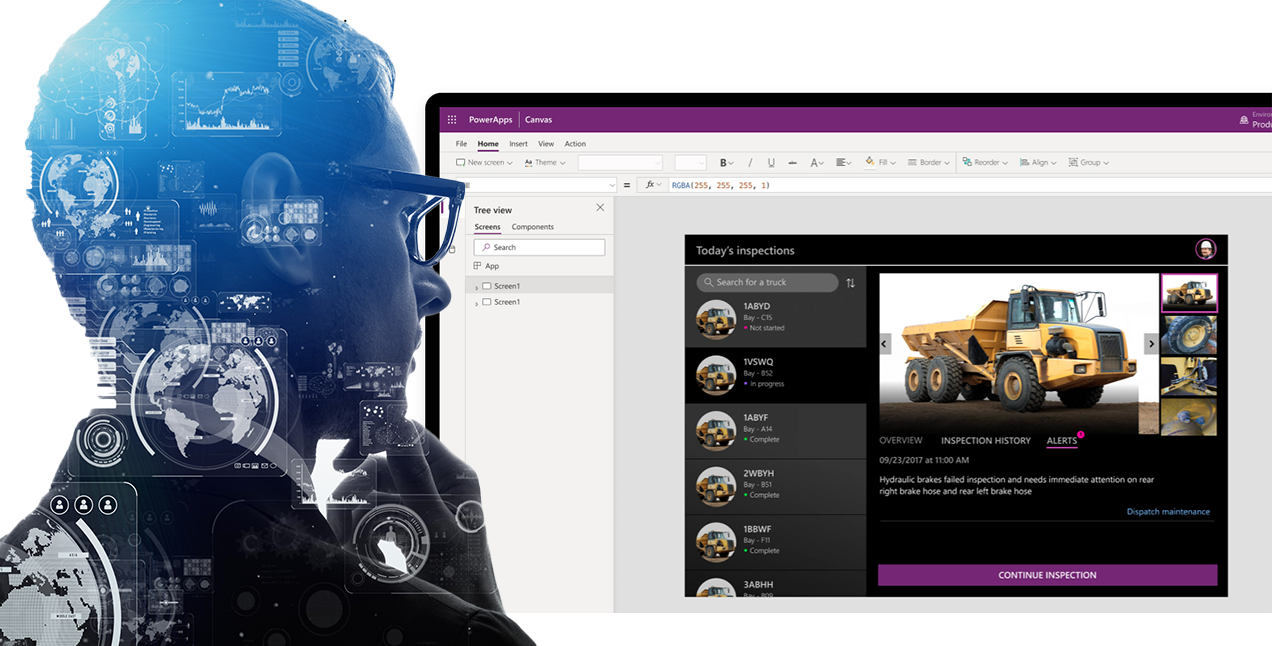Switch to the ALERTS tab
The image size is (1280, 646).
point(1062,440)
